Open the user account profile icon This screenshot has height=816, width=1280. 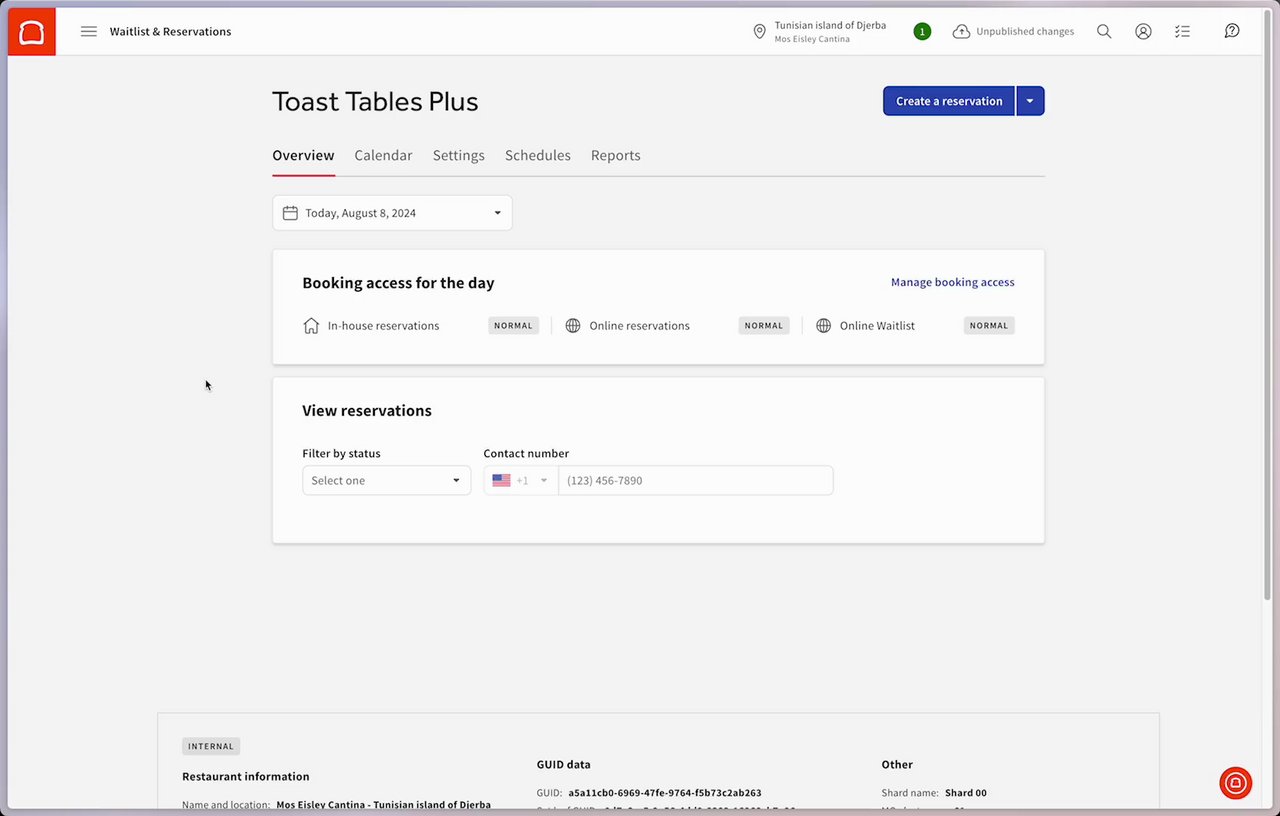tap(1143, 32)
